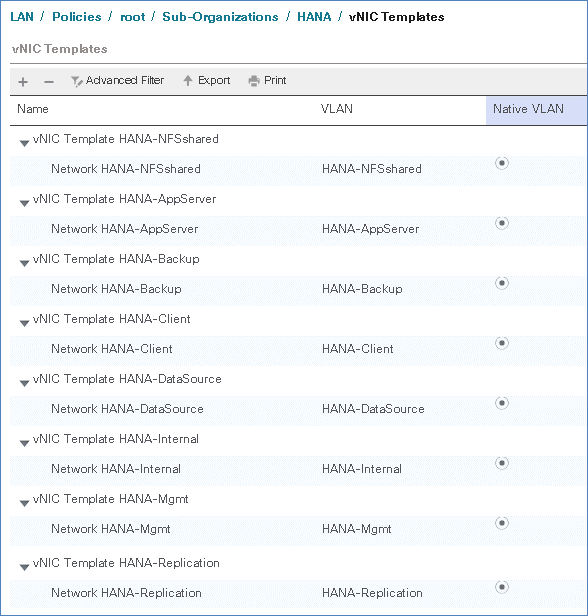The width and height of the screenshot is (588, 616).
Task: Click vNIC Templates breadcrumb entry
Action: 397,17
